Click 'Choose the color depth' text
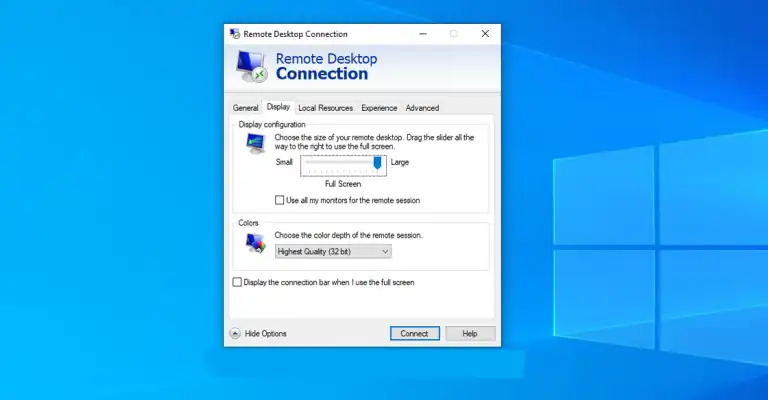The width and height of the screenshot is (768, 400). (x=348, y=235)
